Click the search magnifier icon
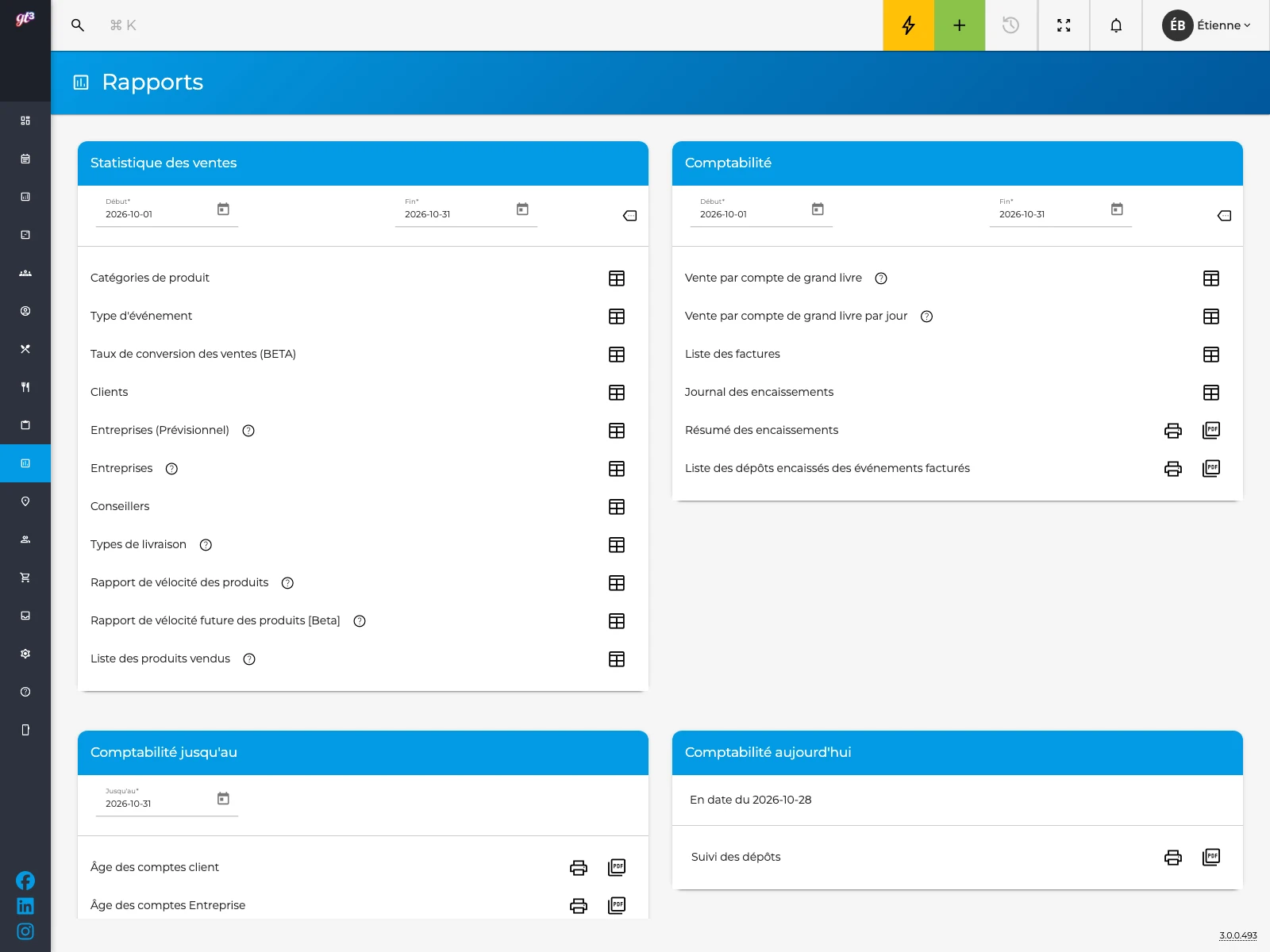This screenshot has height=952, width=1270. coord(78,25)
